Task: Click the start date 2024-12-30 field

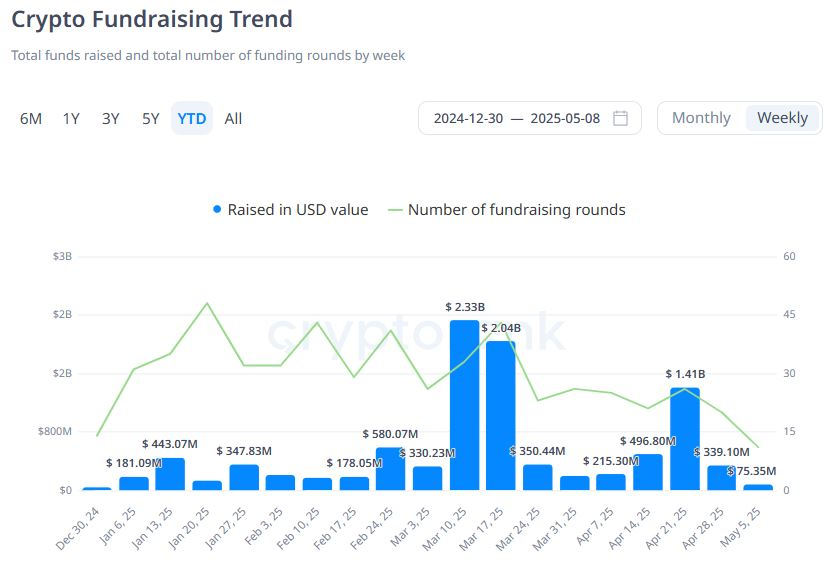Action: tap(468, 118)
